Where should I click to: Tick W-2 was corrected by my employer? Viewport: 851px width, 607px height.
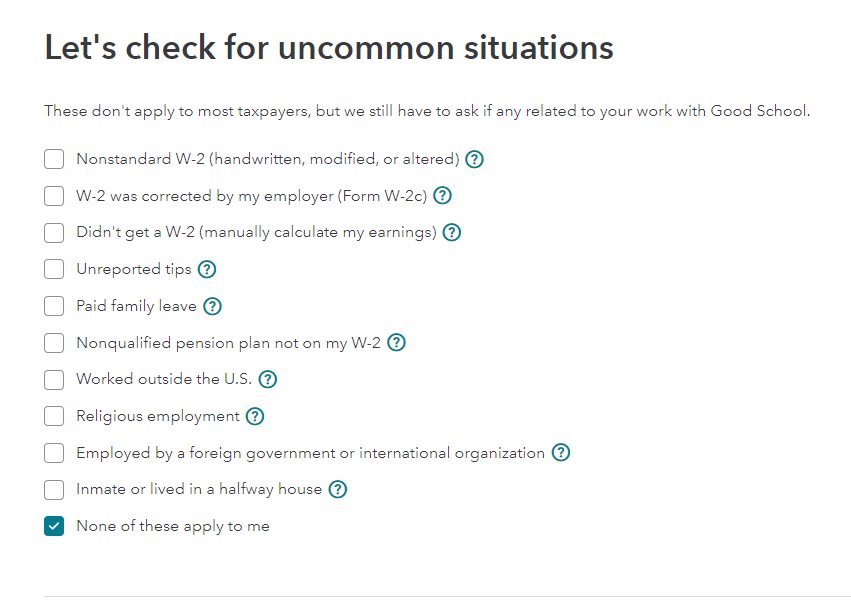[54, 196]
